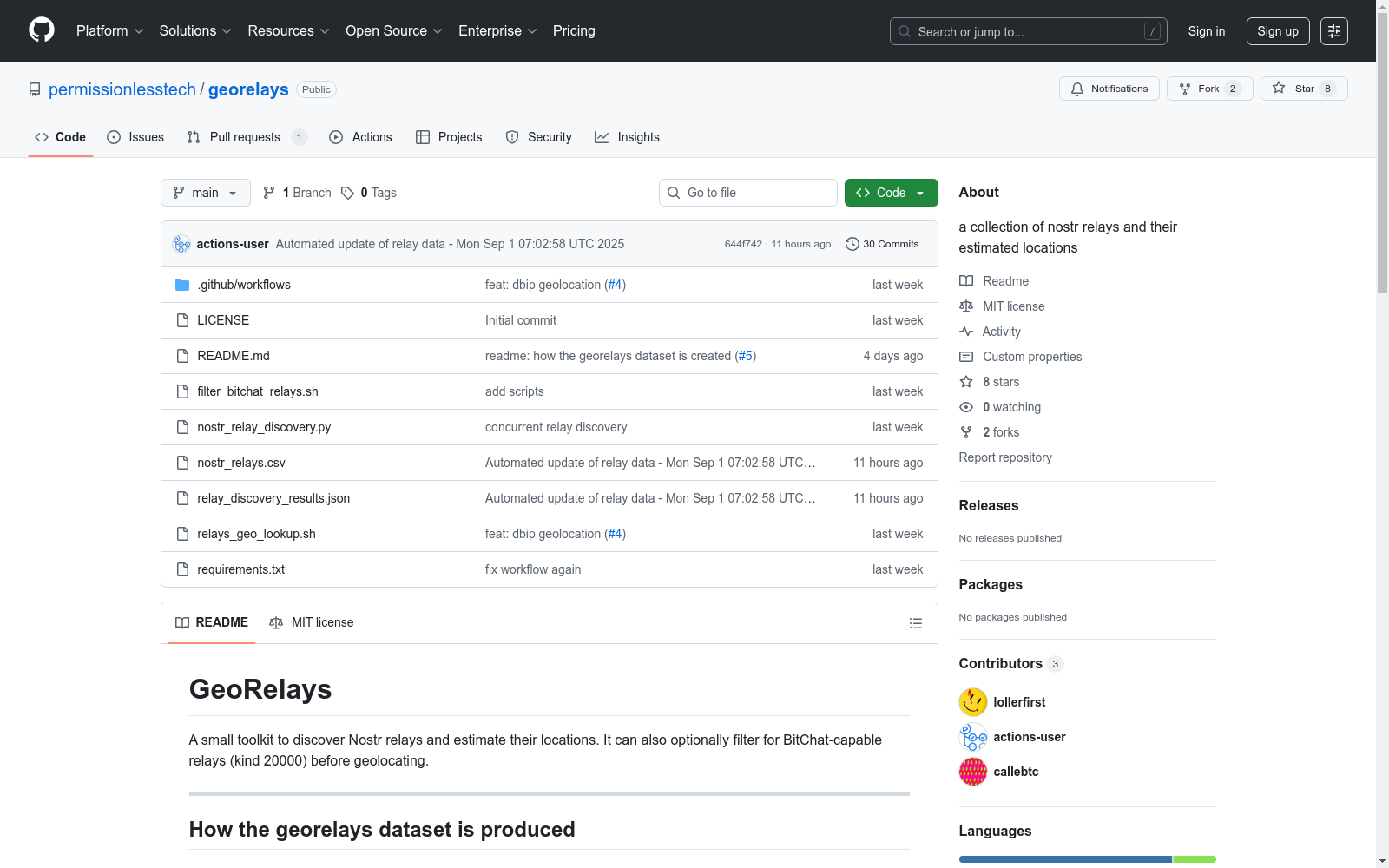Click the Go to file search field
This screenshot has width=1389, height=868.
click(x=748, y=193)
